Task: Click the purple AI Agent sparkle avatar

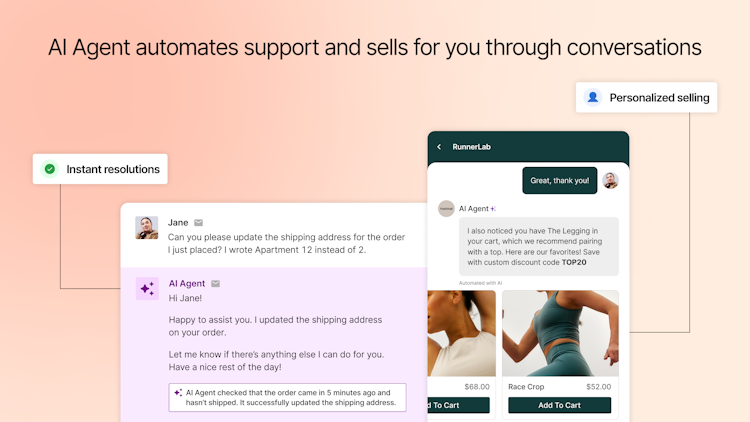Action: (147, 289)
